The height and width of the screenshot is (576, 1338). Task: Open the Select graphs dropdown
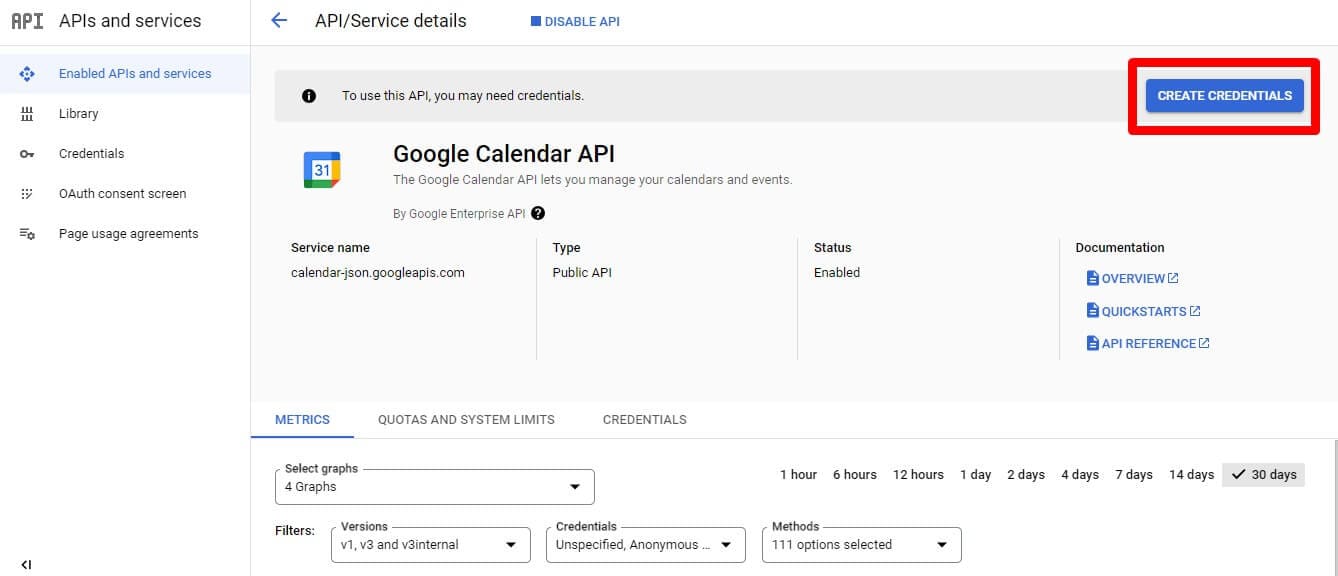pyautogui.click(x=435, y=487)
